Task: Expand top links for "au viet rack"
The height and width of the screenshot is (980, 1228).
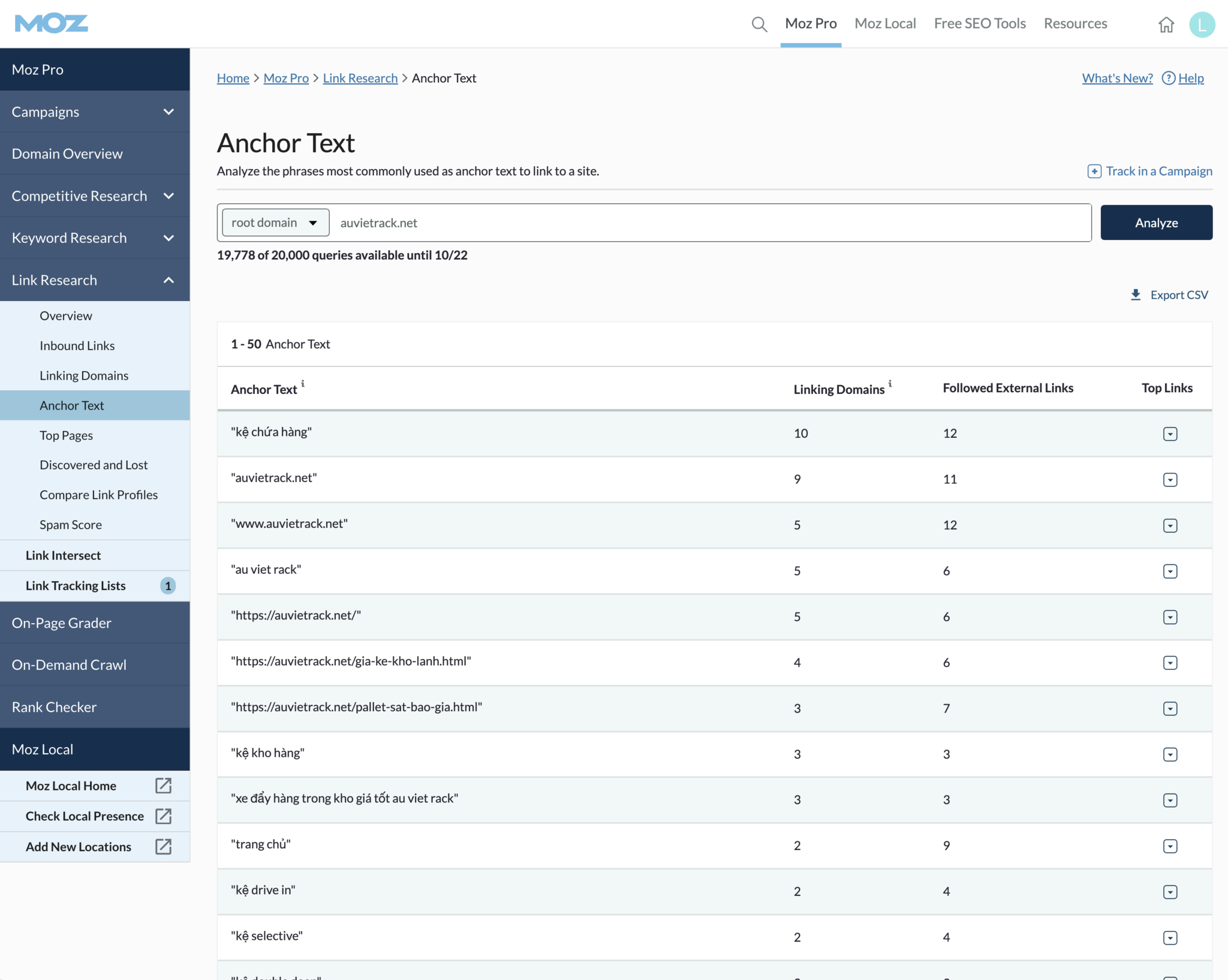Action: pyautogui.click(x=1170, y=571)
